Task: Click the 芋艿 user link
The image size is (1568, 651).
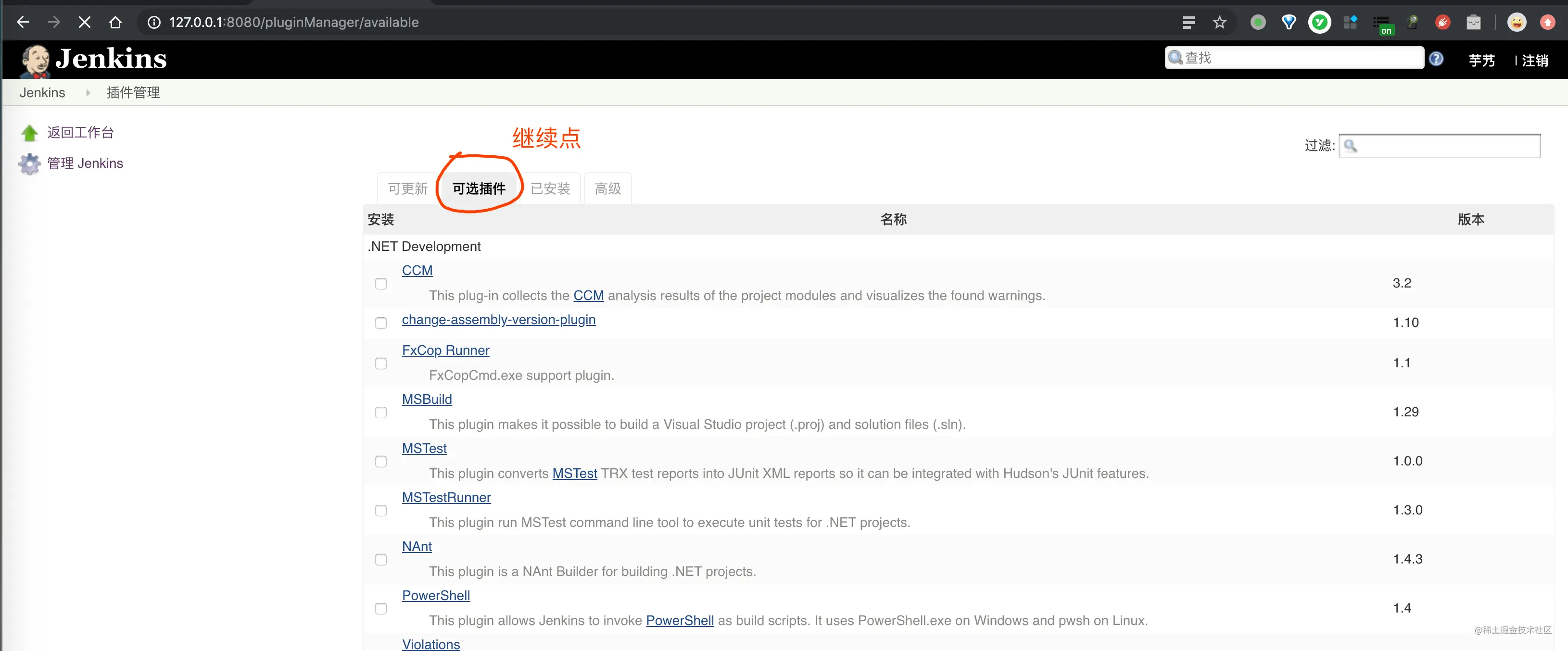Action: (1481, 60)
